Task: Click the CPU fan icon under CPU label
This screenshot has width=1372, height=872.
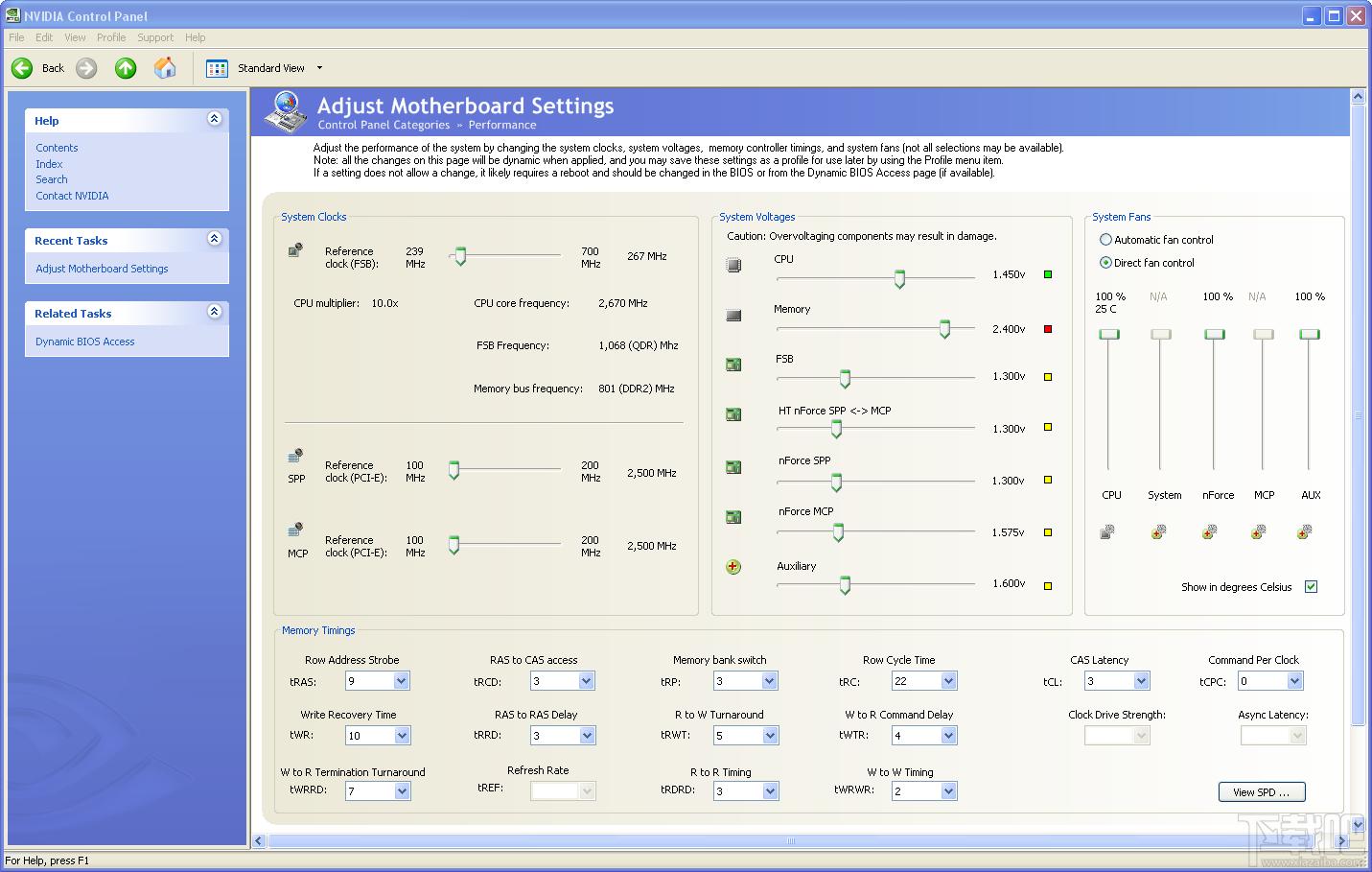Action: click(1107, 531)
